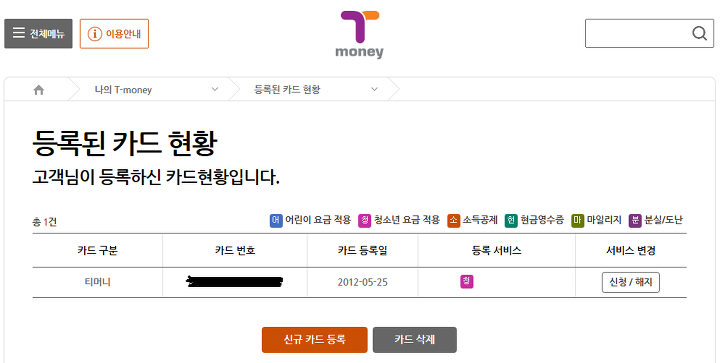Click the 어린이 요금 적용 legend badge
This screenshot has height=363, width=720.
pos(275,220)
